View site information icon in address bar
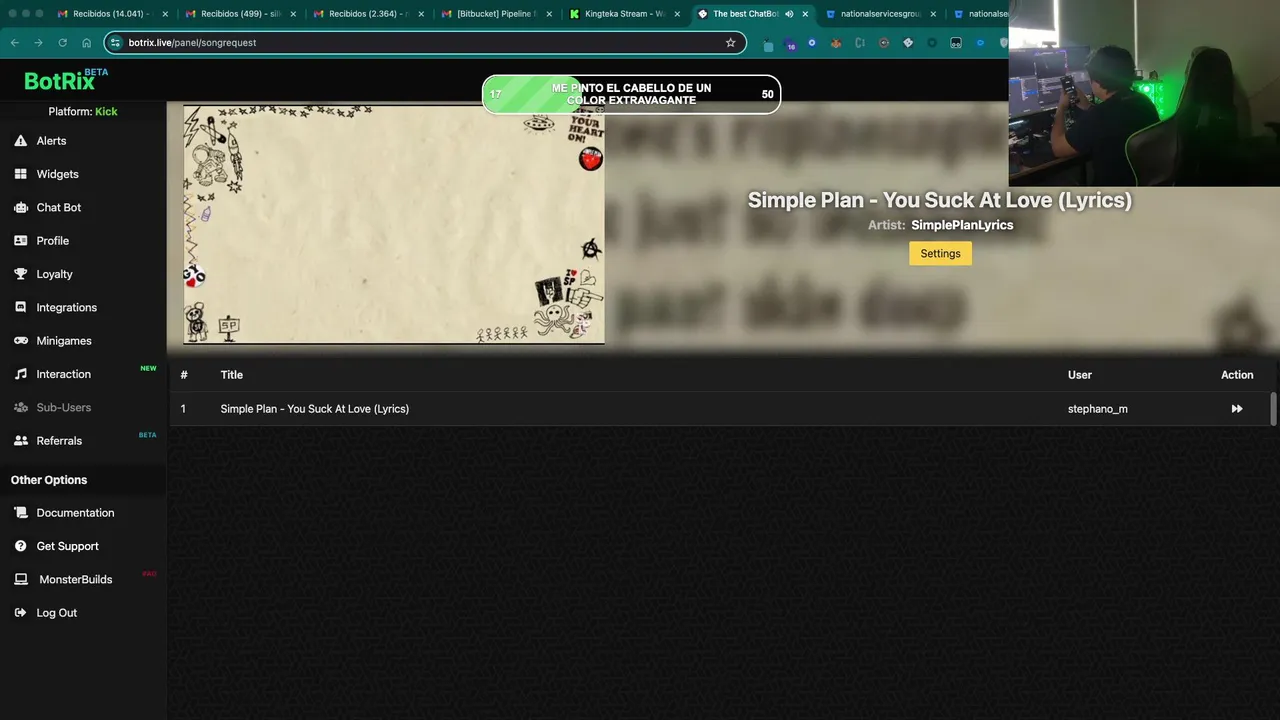The width and height of the screenshot is (1280, 720). pos(115,43)
